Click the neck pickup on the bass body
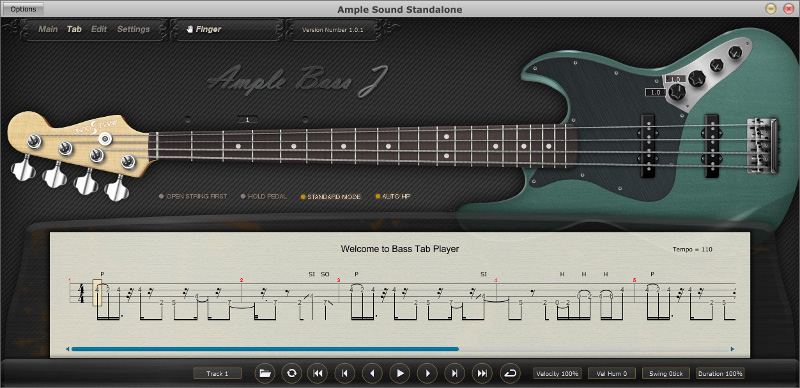 (x=648, y=146)
